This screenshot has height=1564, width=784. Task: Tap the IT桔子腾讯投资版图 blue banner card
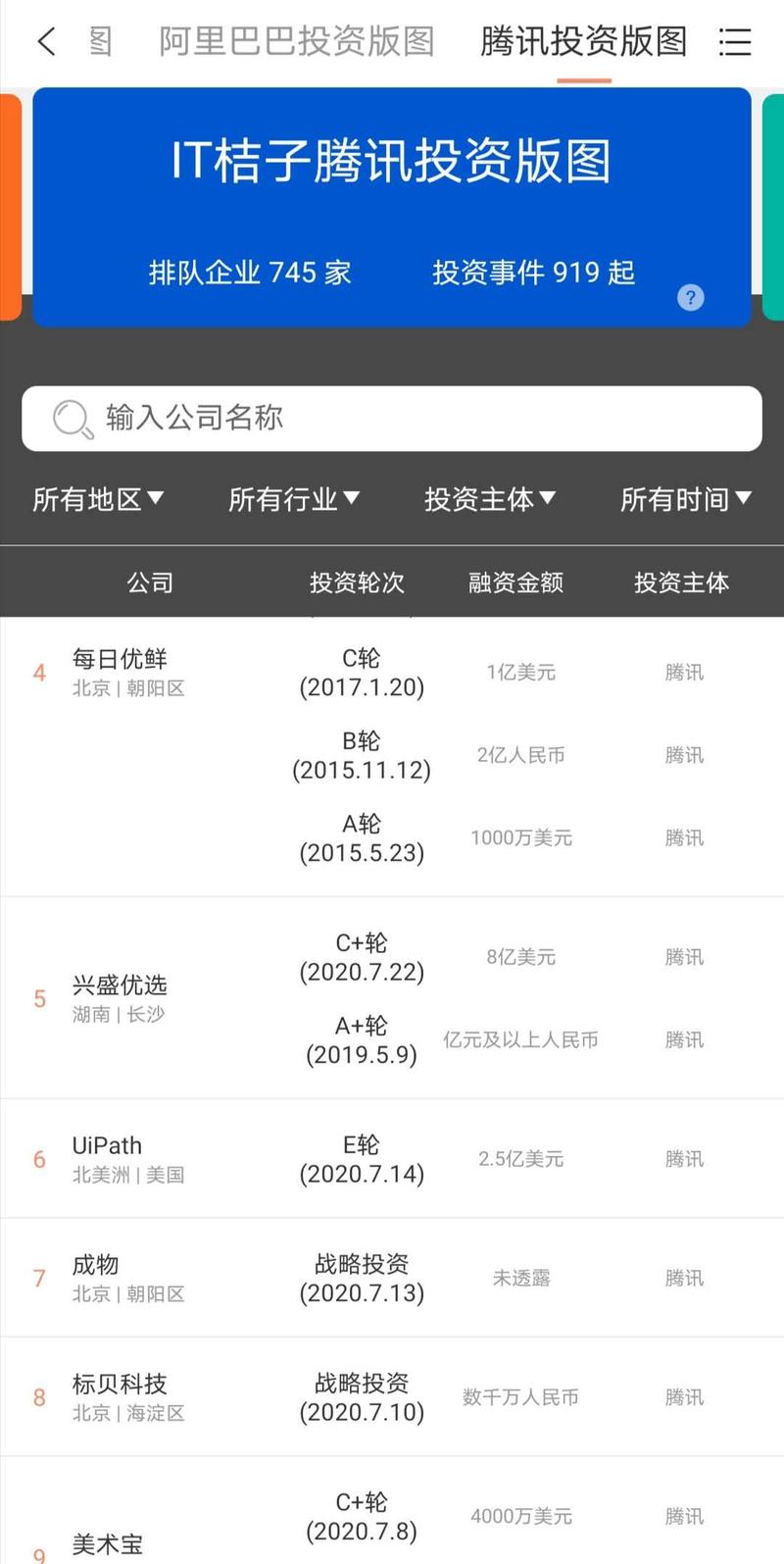click(x=392, y=206)
